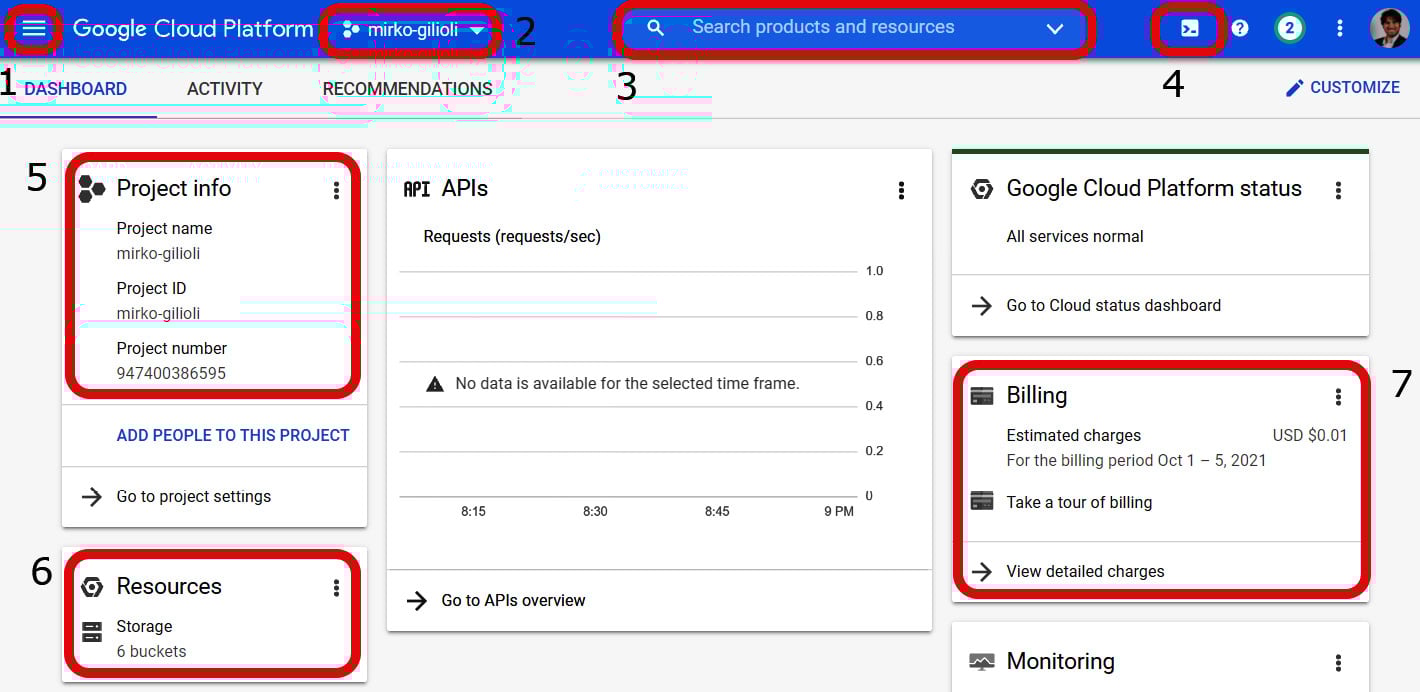This screenshot has height=692, width=1420.
Task: Switch to the Dashboard tab
Action: pyautogui.click(x=76, y=89)
